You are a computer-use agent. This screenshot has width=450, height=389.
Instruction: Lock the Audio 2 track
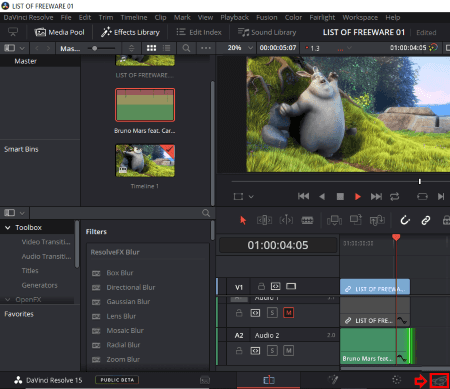click(239, 351)
